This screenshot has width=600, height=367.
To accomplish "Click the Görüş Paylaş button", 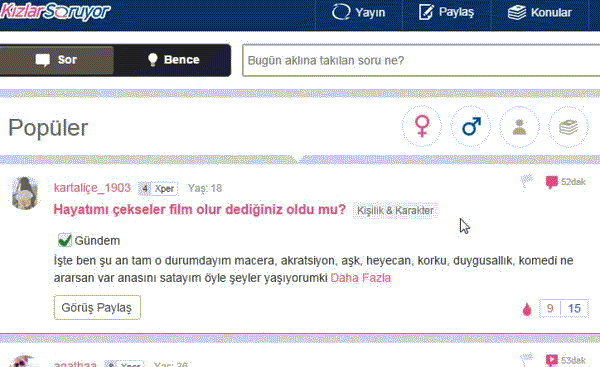I will coord(97,307).
